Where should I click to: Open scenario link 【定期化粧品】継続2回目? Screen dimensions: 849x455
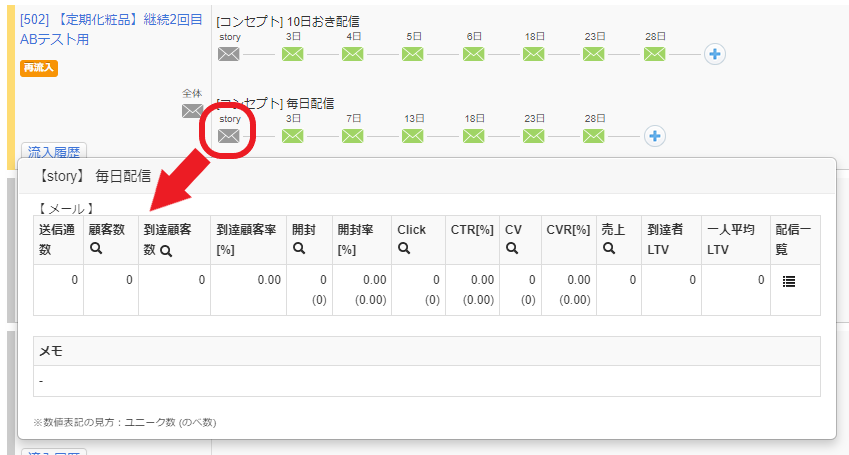pos(110,20)
